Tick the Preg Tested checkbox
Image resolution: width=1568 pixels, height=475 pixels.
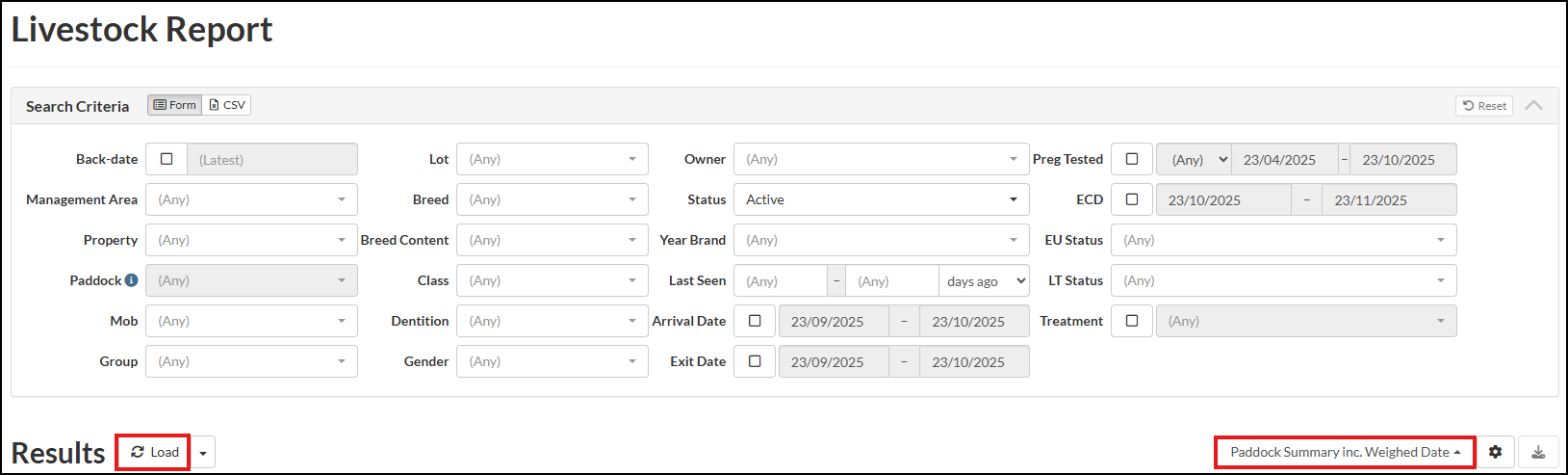coord(1132,159)
